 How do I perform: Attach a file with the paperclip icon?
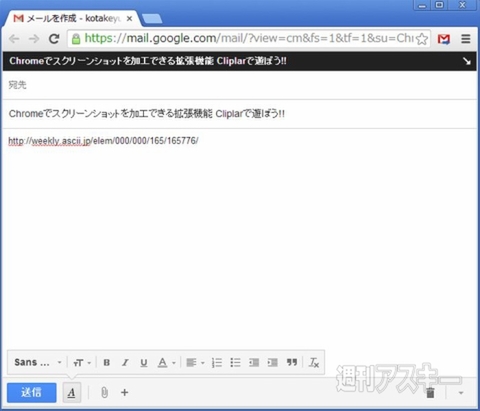(104, 393)
